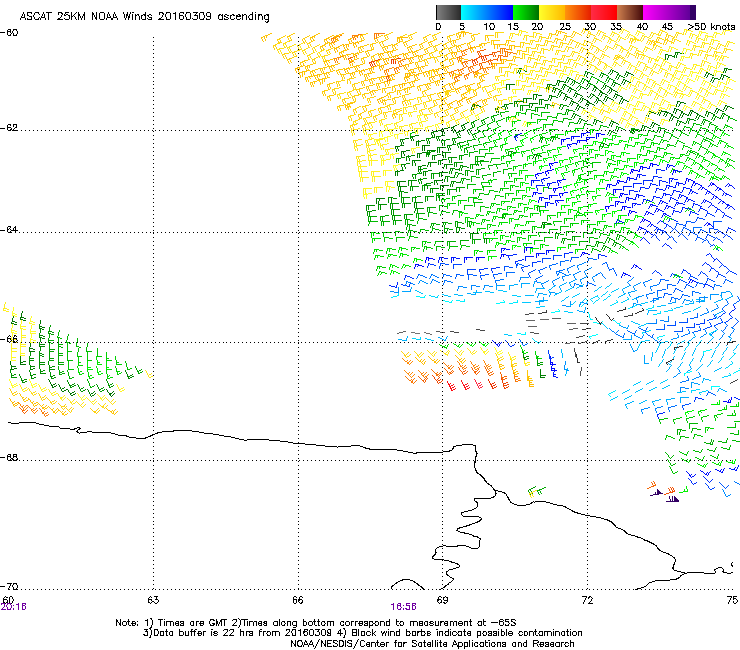Click the '20' label under the color bar
Image resolution: width=740 pixels, height=650 pixels.
537,27
